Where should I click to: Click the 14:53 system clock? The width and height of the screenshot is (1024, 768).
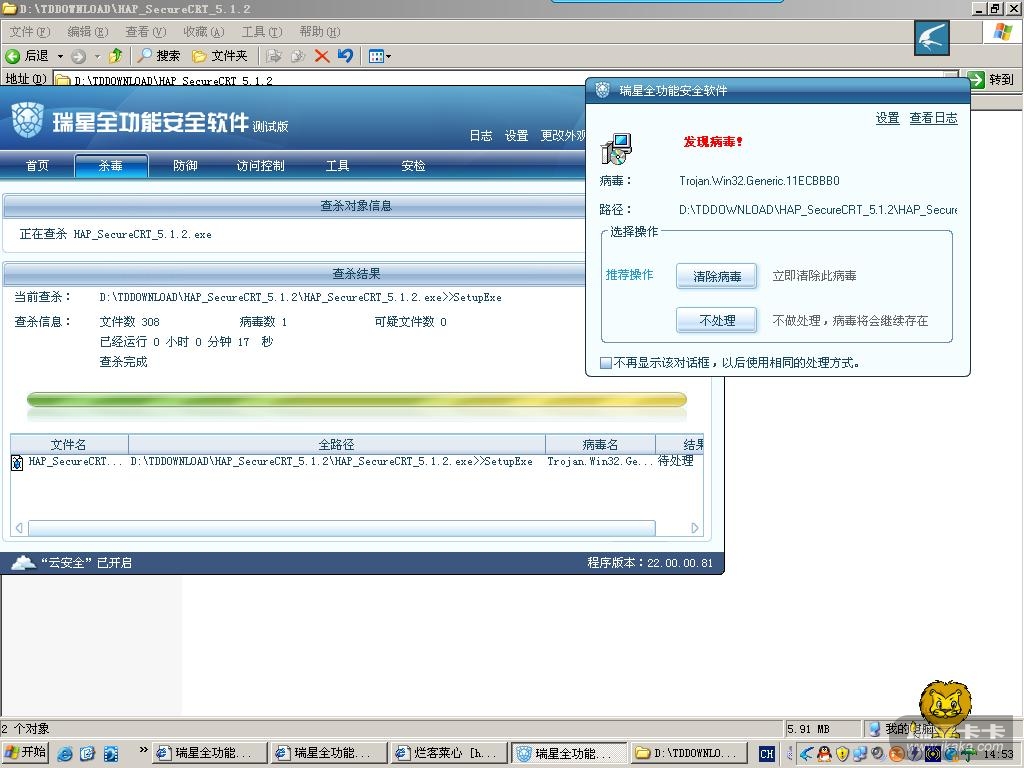point(999,754)
